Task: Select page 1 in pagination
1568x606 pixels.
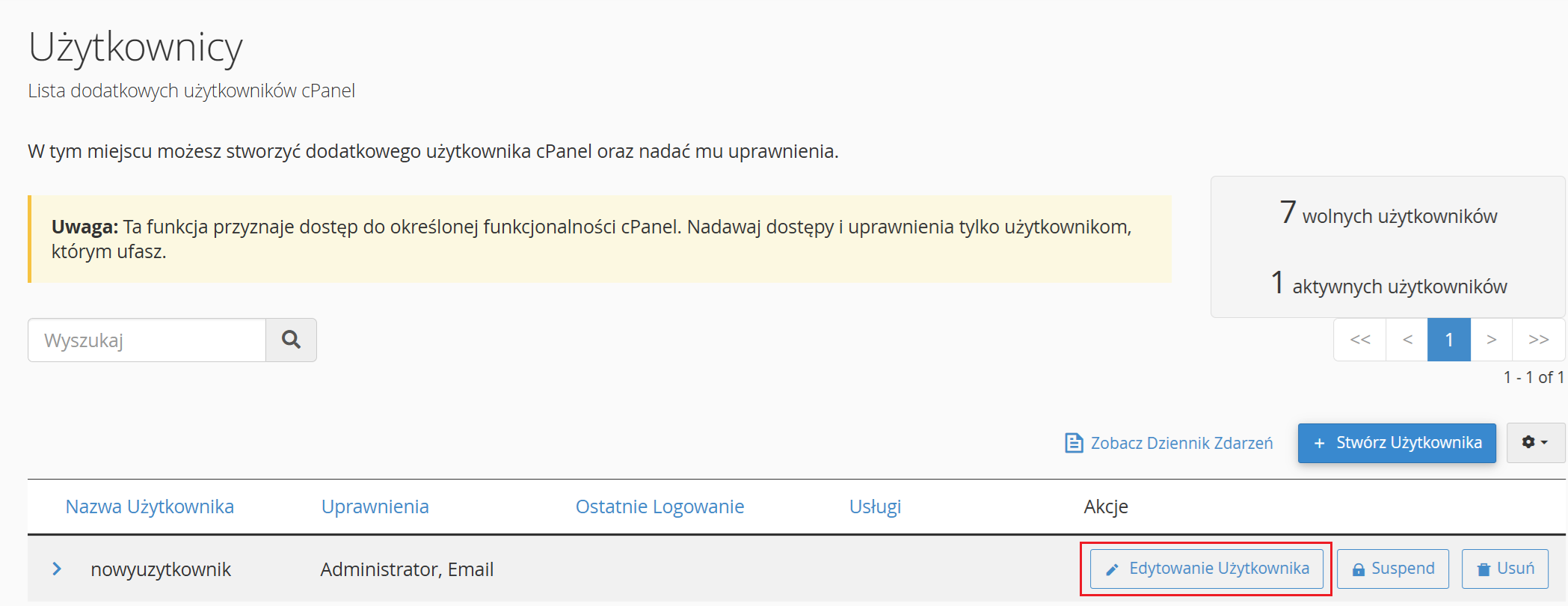Action: [1448, 340]
